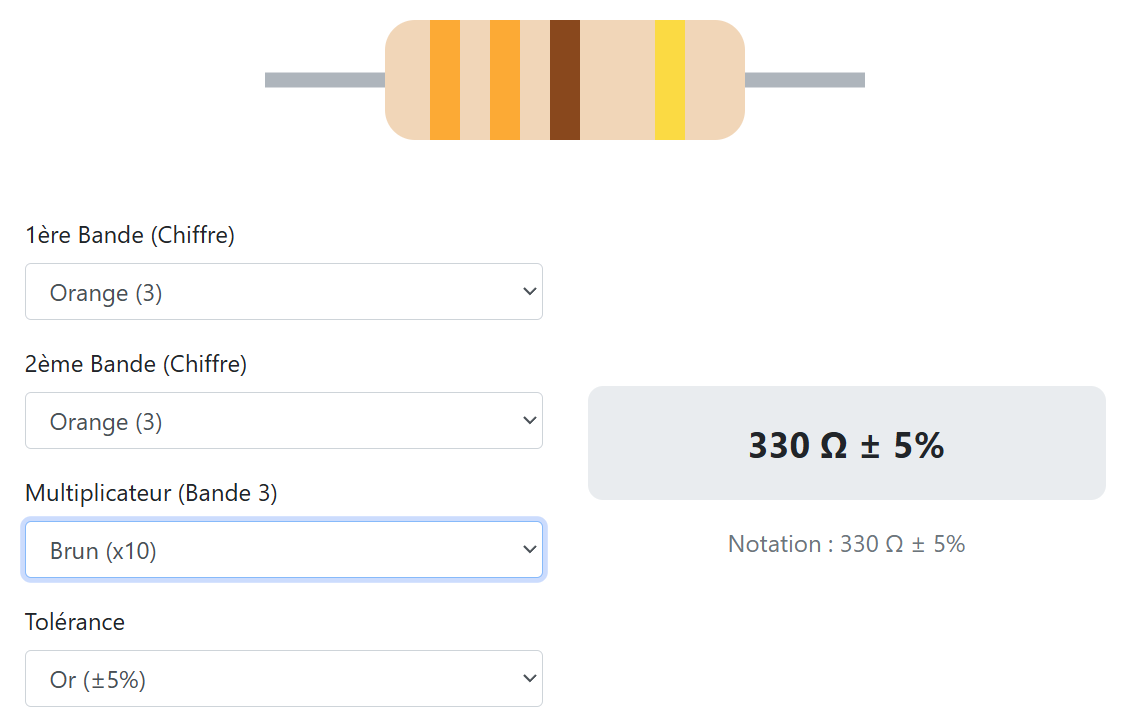The image size is (1124, 720).
Task: Expand the 2ème Bande dropdown
Action: (x=284, y=421)
